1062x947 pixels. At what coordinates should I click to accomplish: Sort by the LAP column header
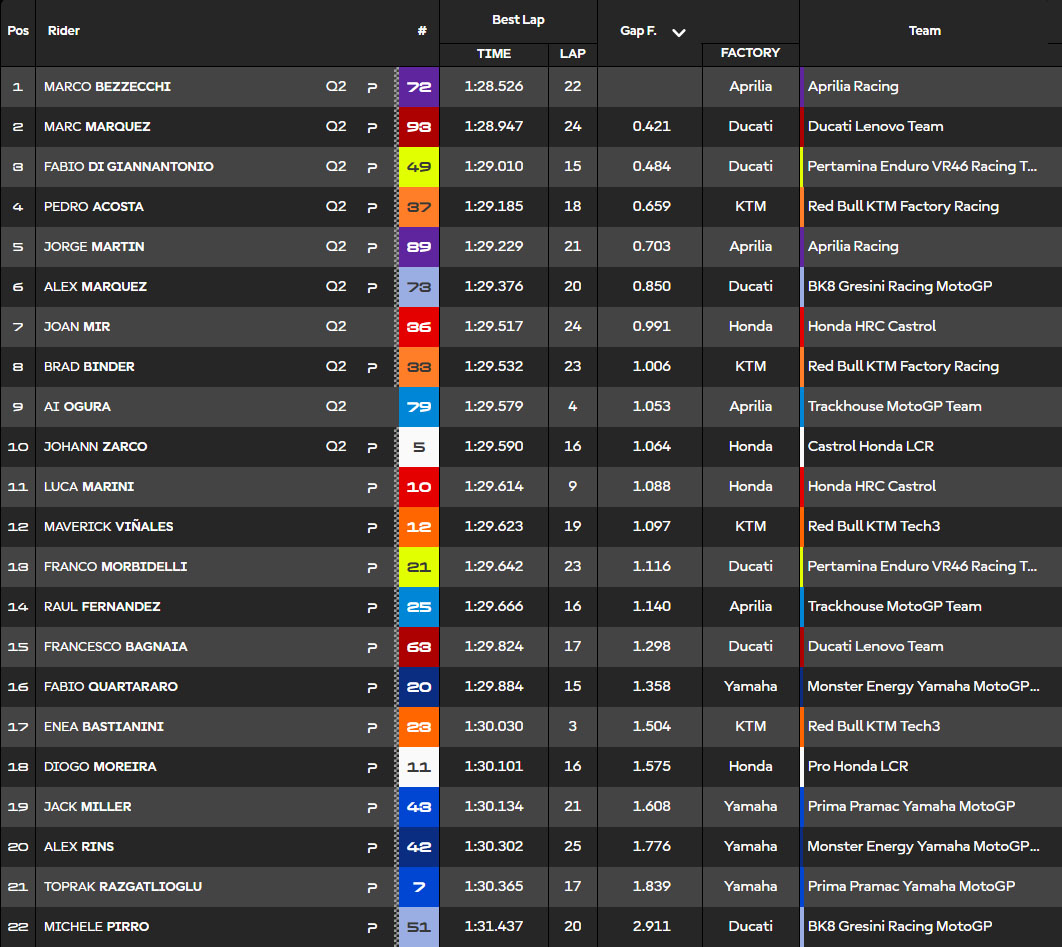(572, 54)
